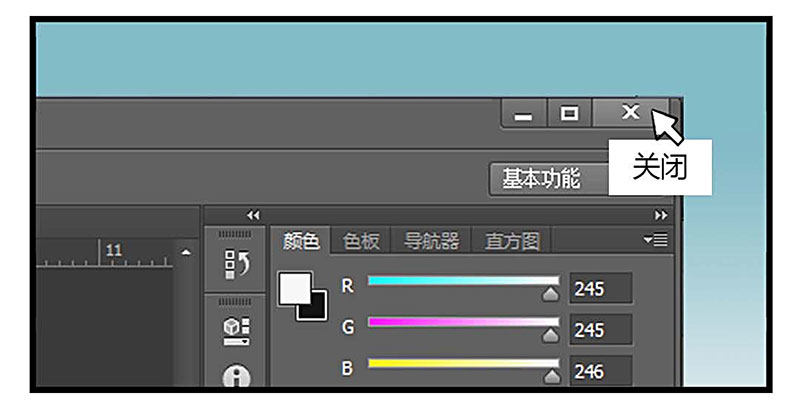This screenshot has width=800, height=412.
Task: Open the 3D properties panel icon
Action: pos(236,330)
